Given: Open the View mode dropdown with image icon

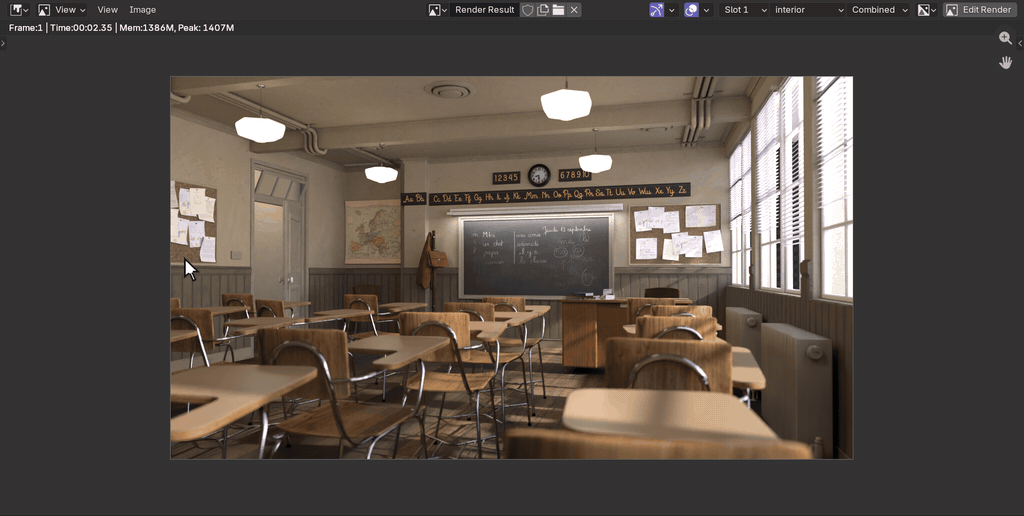Looking at the screenshot, I should click(x=62, y=10).
